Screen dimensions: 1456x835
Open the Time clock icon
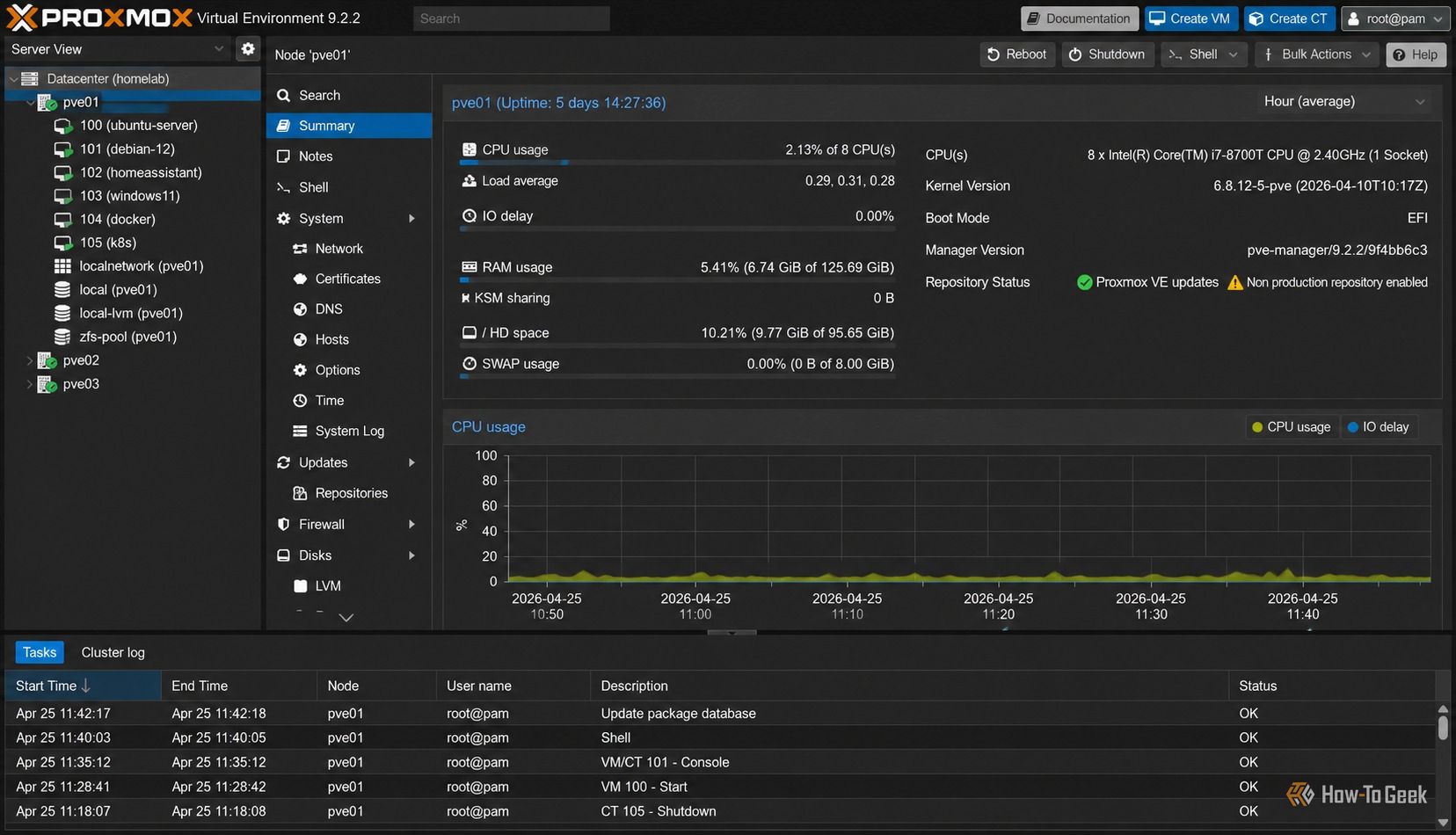(300, 401)
